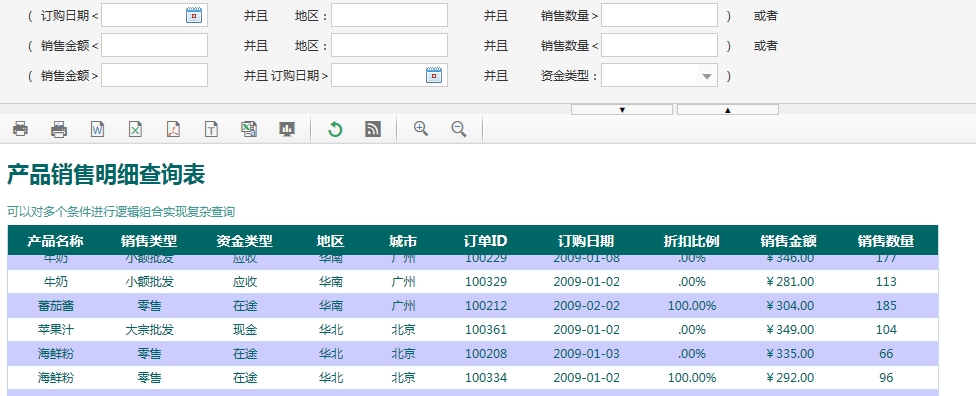Click the Excel multi-sheet export icon
This screenshot has height=396, width=976.
click(x=249, y=129)
